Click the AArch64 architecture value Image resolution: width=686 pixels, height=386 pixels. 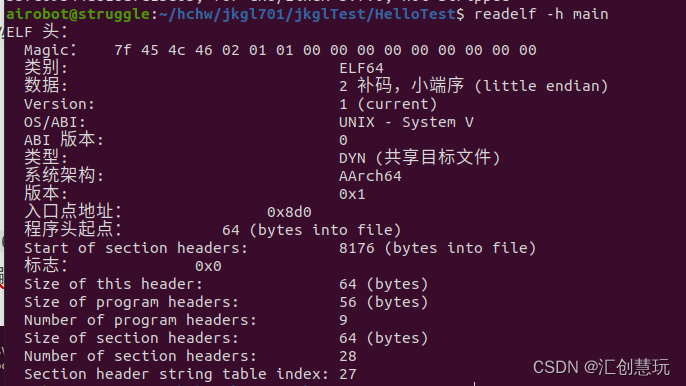pyautogui.click(x=370, y=176)
